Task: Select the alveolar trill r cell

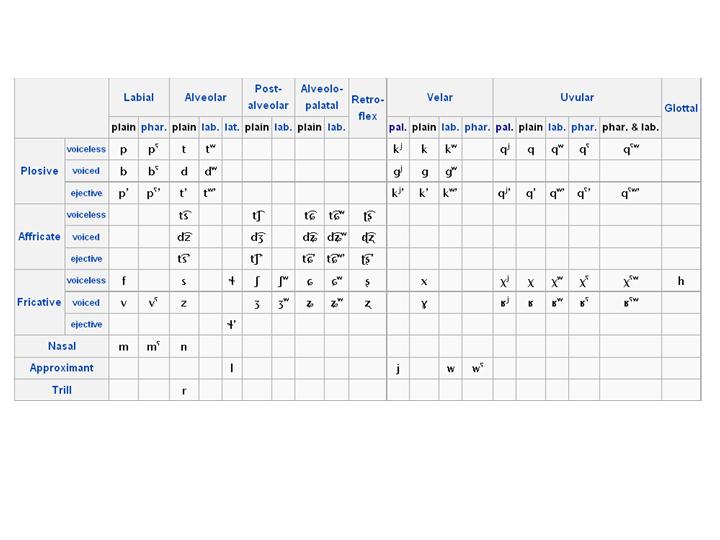Action: (x=184, y=390)
